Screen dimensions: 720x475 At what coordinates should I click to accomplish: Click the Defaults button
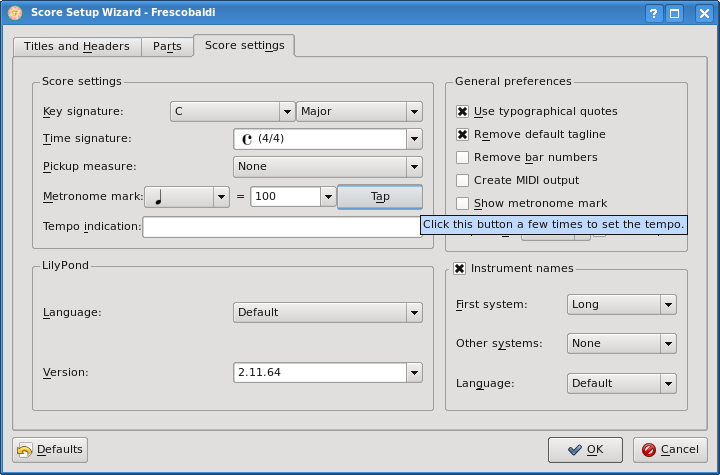click(x=50, y=450)
